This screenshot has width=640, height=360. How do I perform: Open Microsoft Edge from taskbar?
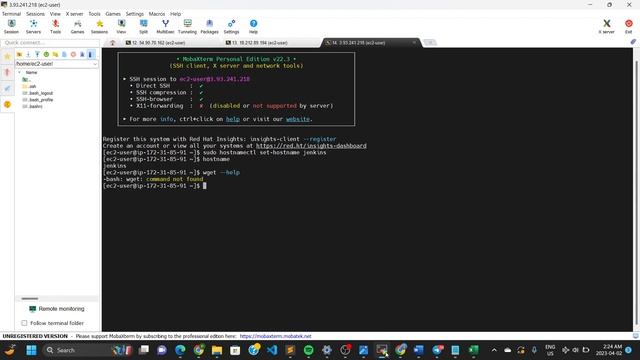(x=180, y=350)
